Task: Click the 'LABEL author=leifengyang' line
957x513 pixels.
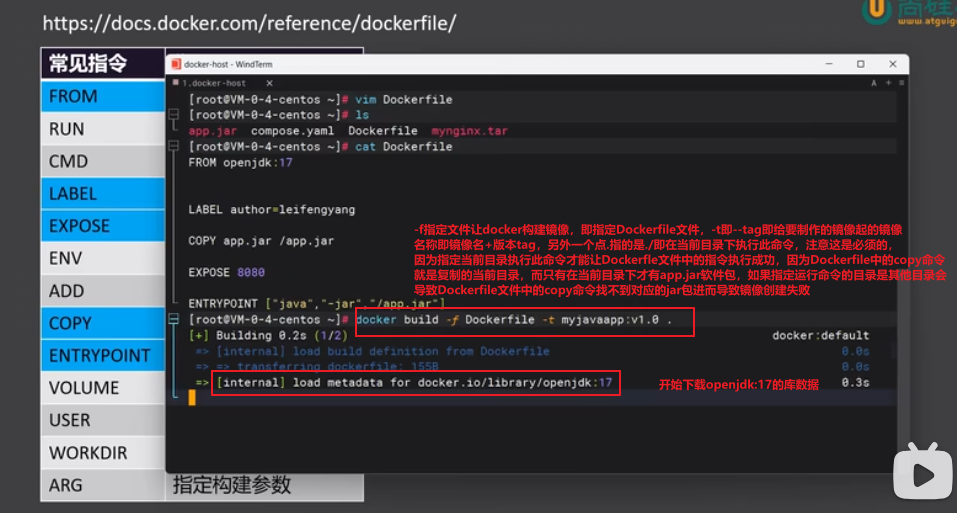Action: point(272,210)
